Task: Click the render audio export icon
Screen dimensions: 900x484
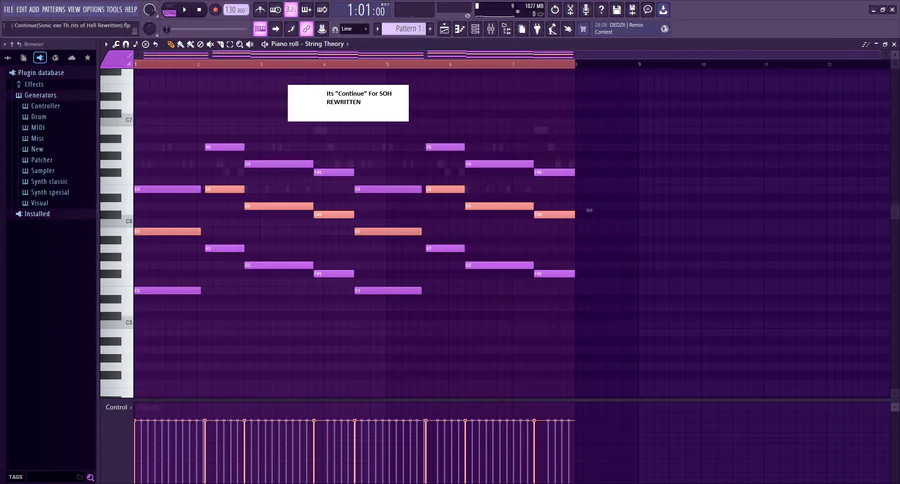Action: click(632, 10)
